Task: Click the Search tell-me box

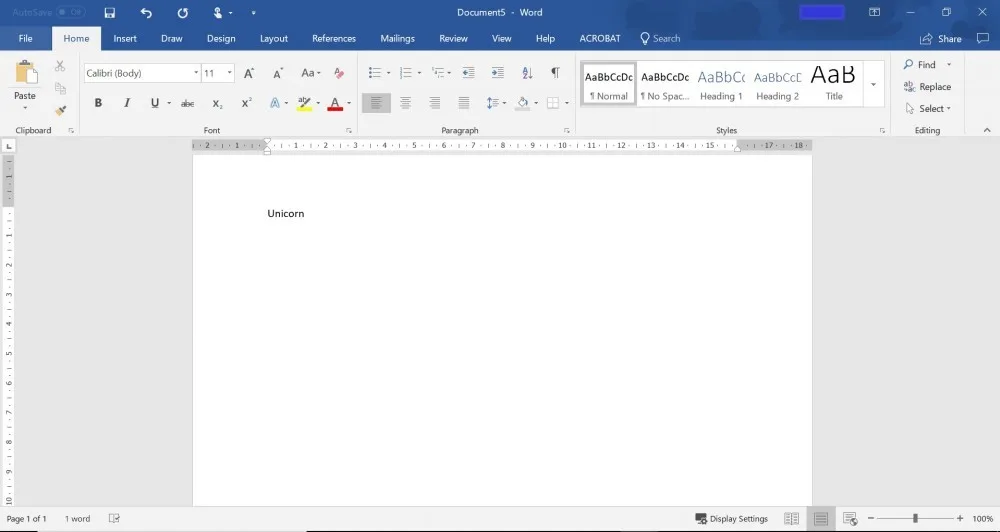Action: point(660,38)
